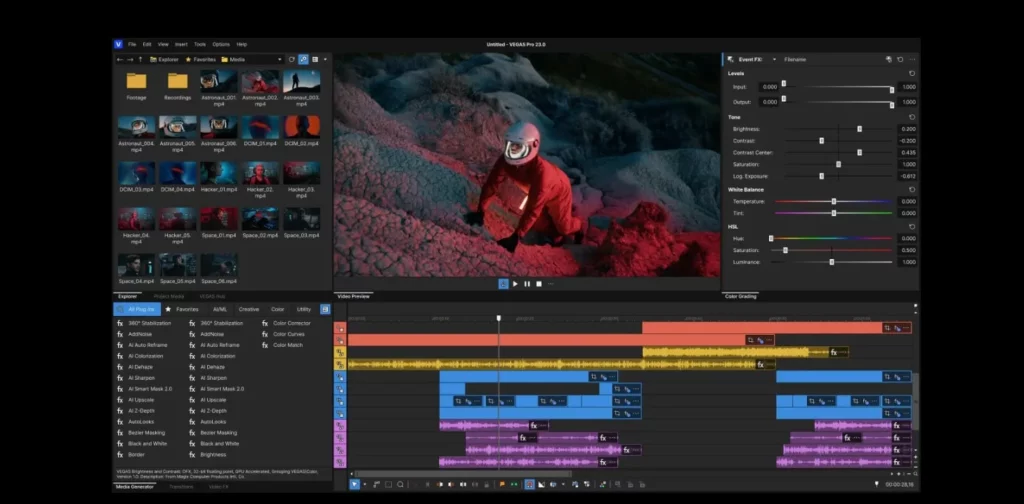Adjust the Brightness slider handle
Viewport: 1024px width, 504px height.
(859, 129)
